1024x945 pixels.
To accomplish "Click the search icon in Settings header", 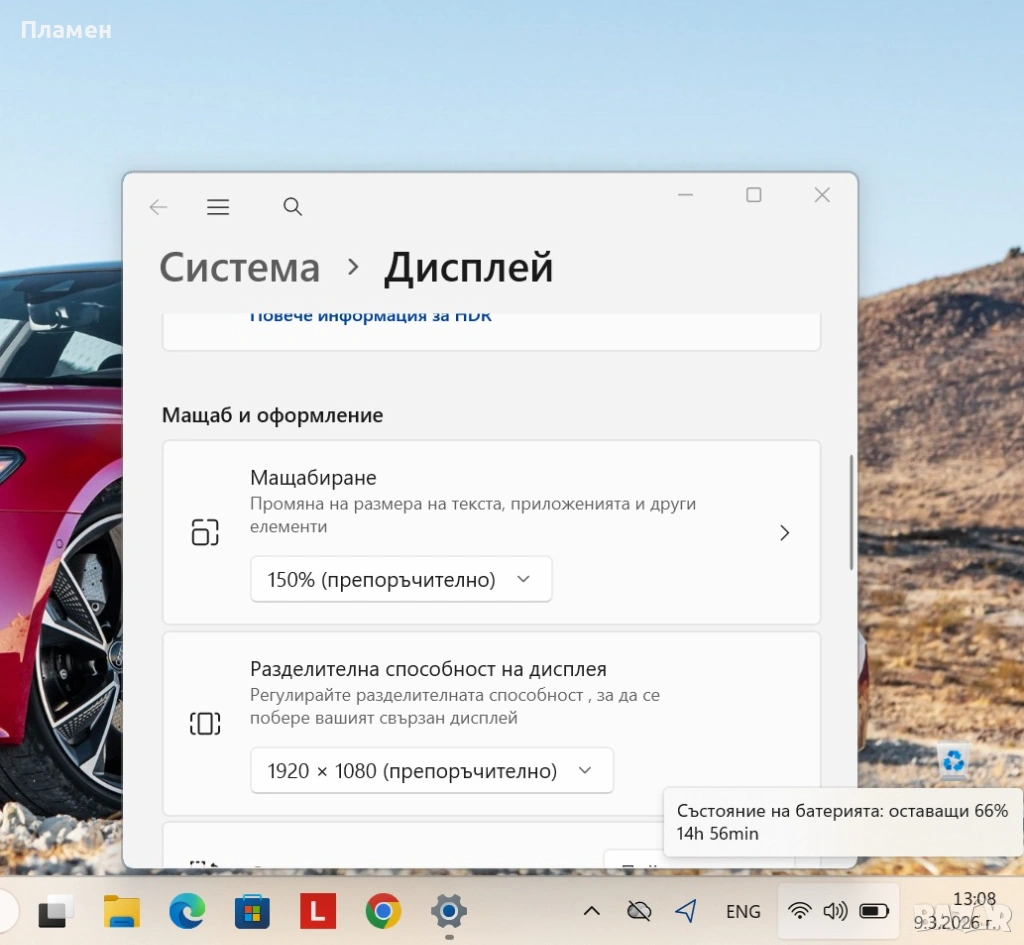I will coord(292,207).
